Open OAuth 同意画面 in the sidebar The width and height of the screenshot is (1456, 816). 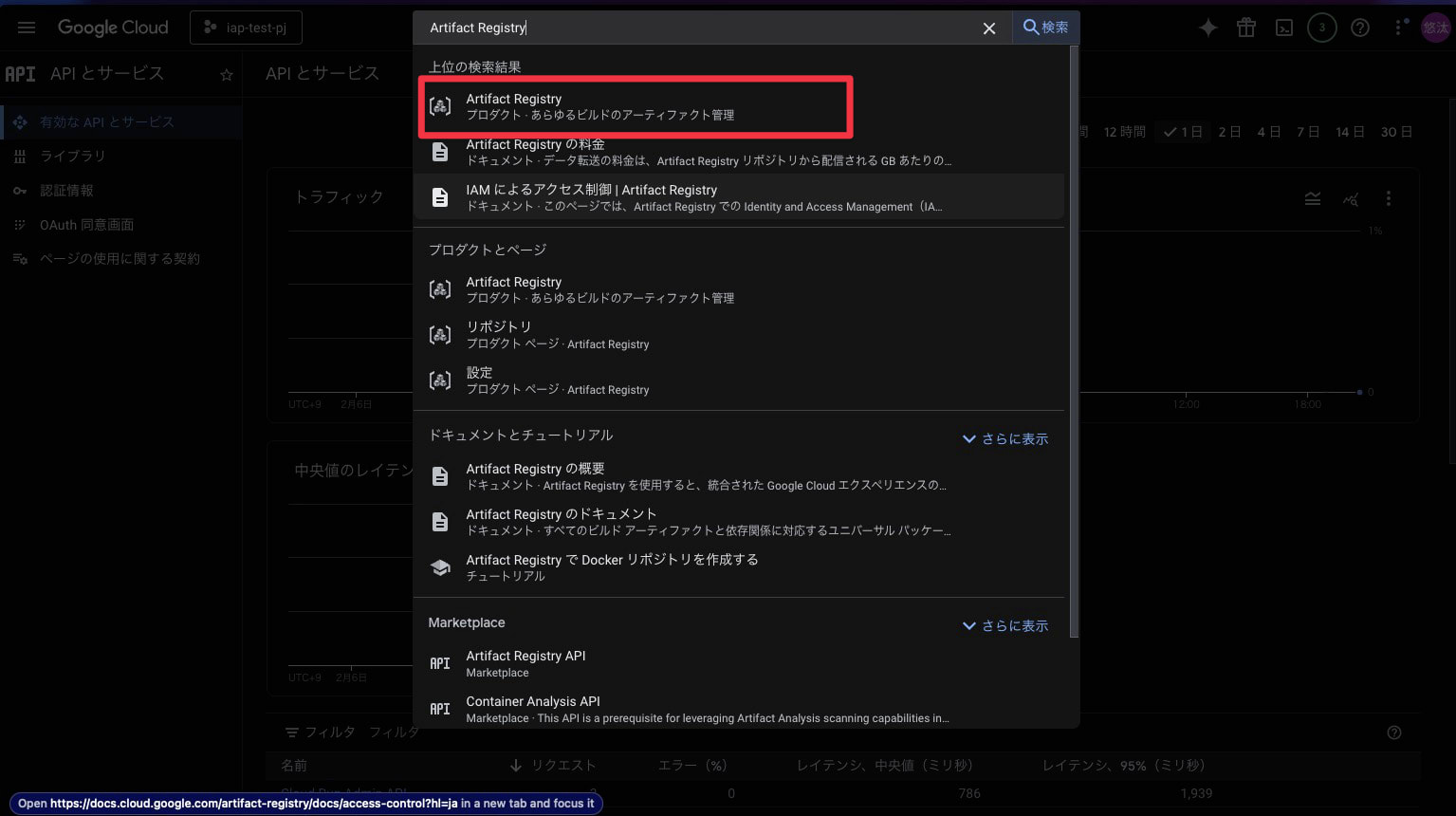(121, 225)
